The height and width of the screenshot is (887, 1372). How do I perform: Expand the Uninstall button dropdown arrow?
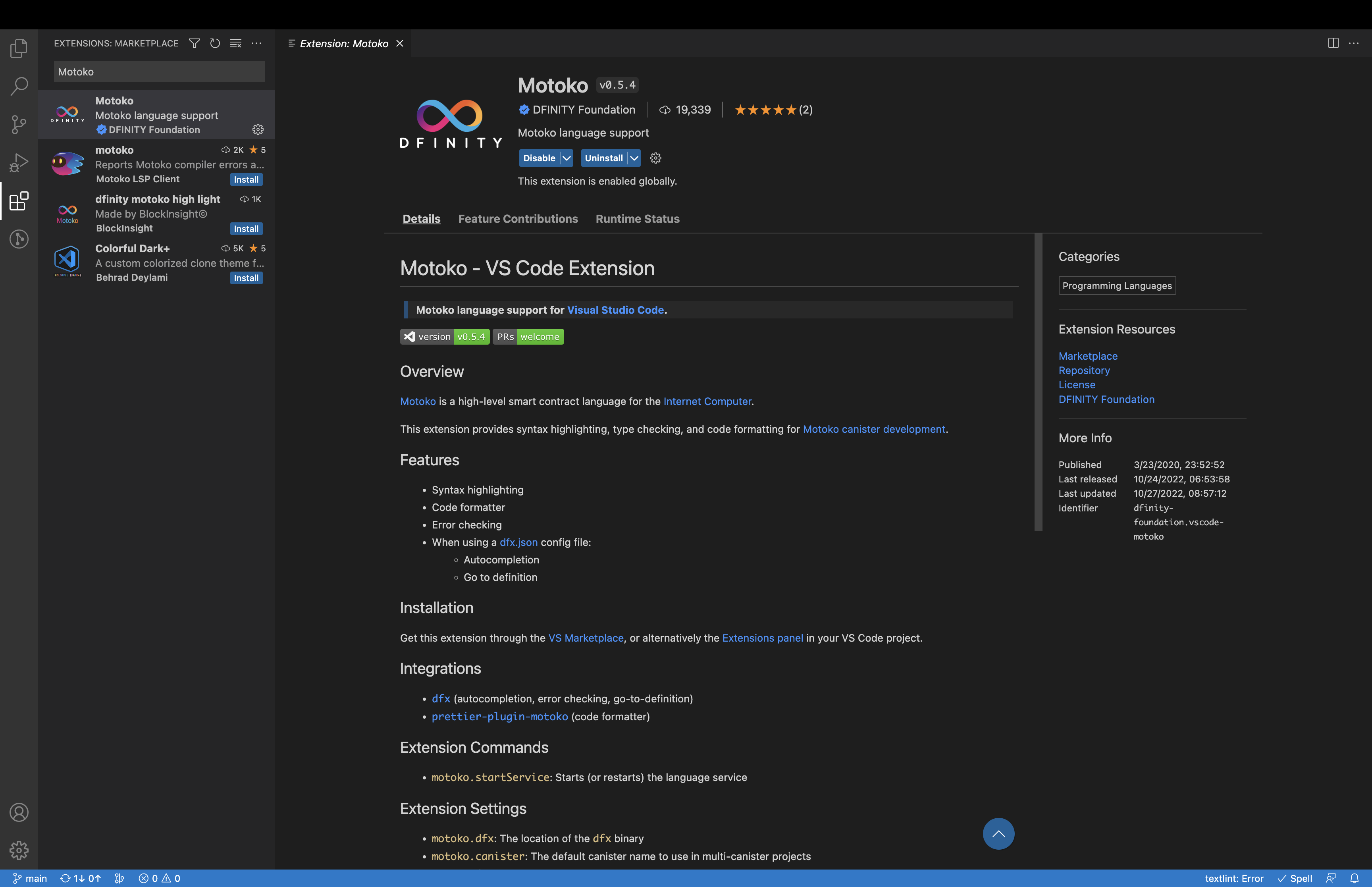point(634,158)
